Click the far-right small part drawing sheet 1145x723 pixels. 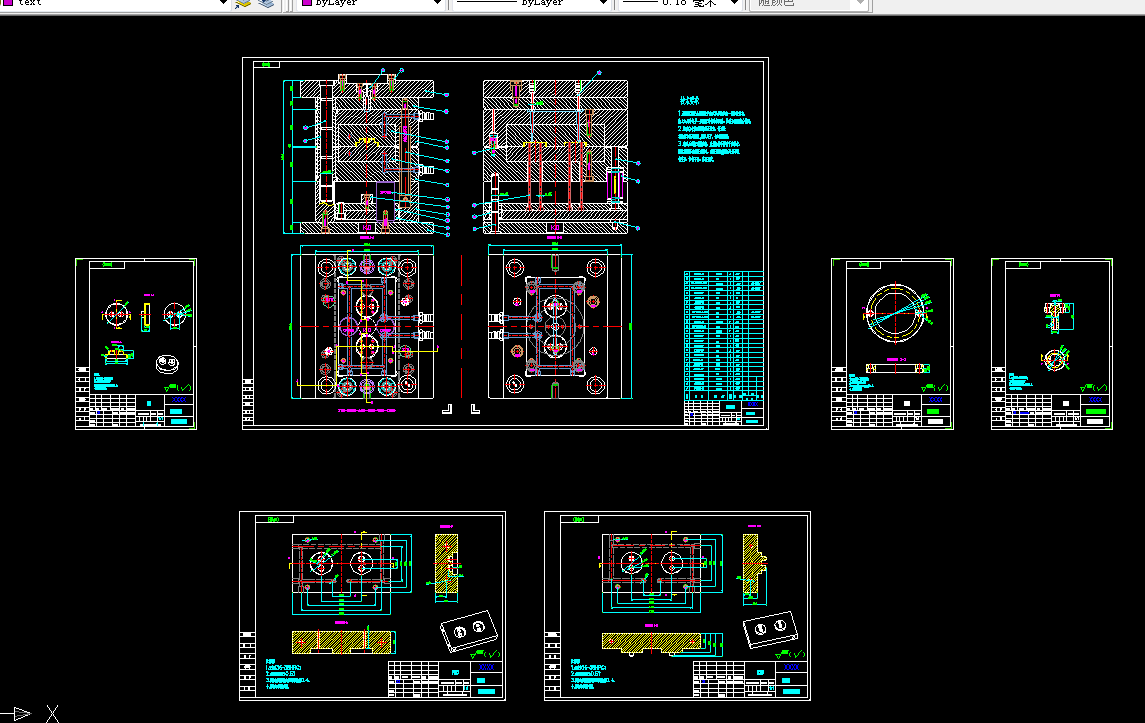(x=1052, y=344)
